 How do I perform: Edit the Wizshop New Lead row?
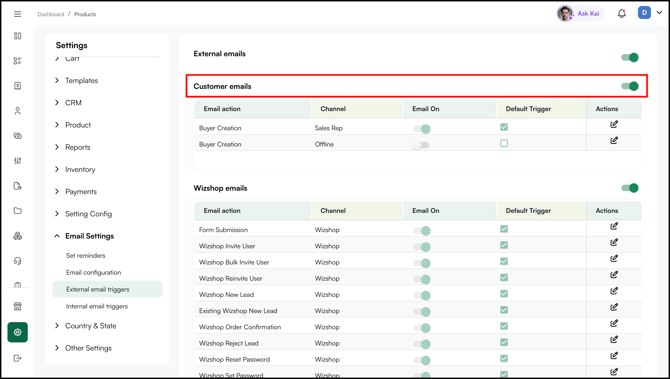coord(614,291)
